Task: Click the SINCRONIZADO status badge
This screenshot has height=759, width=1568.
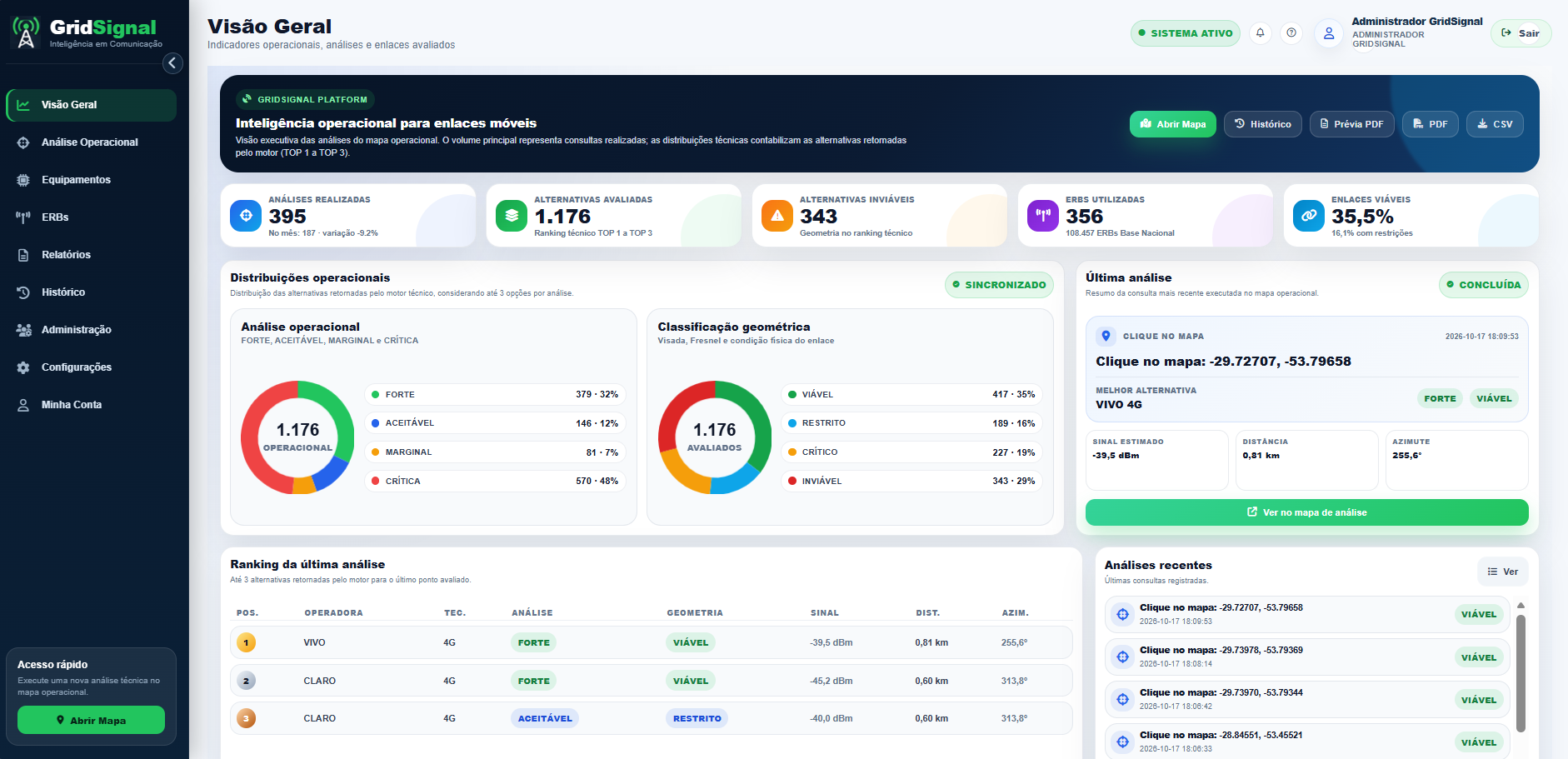Action: (x=999, y=285)
